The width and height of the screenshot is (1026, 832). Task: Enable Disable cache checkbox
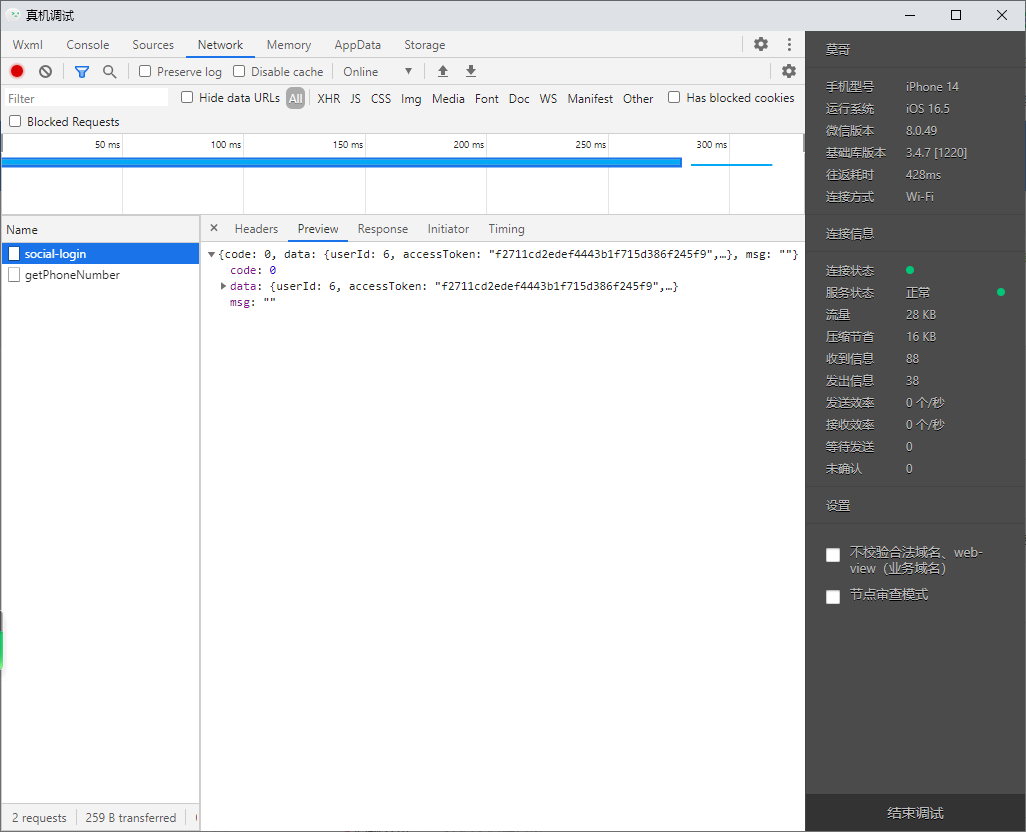(x=239, y=71)
